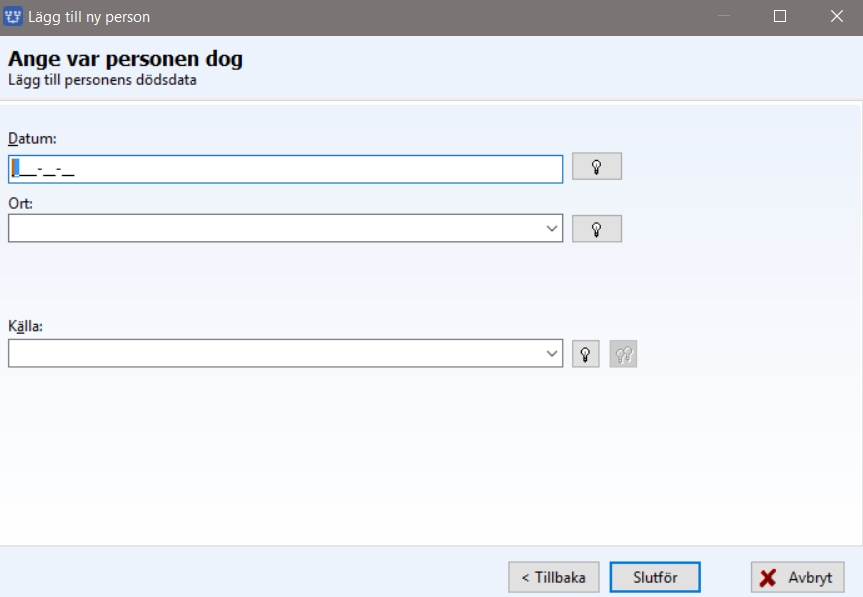Go back with the Tillbaka button
This screenshot has width=863, height=597.
click(x=554, y=577)
